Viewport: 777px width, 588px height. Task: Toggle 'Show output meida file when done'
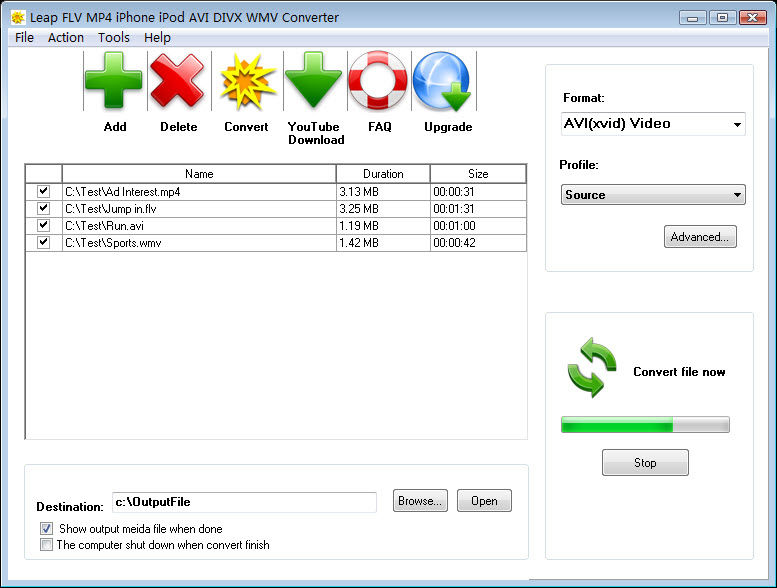click(x=46, y=529)
